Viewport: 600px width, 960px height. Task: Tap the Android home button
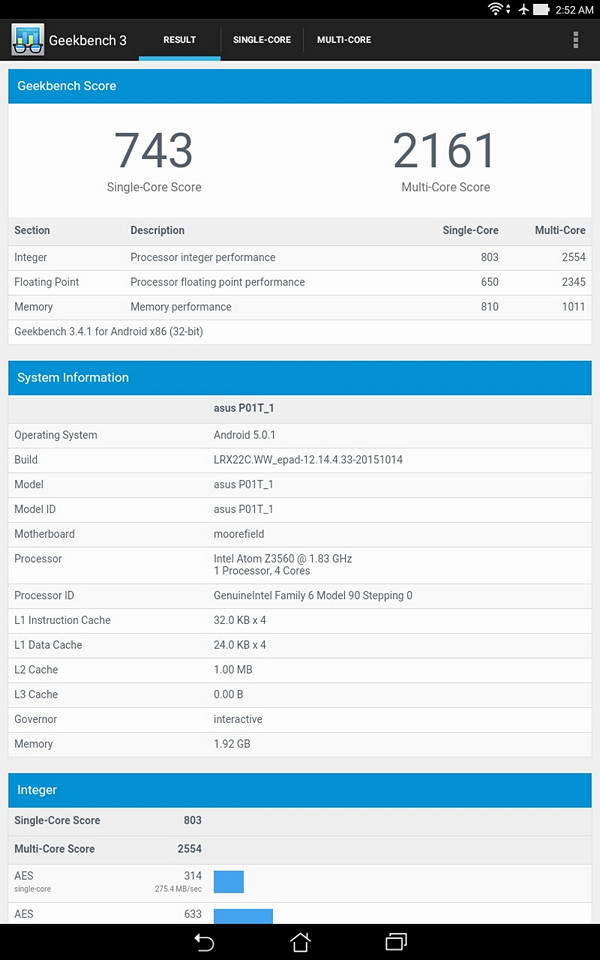click(300, 941)
